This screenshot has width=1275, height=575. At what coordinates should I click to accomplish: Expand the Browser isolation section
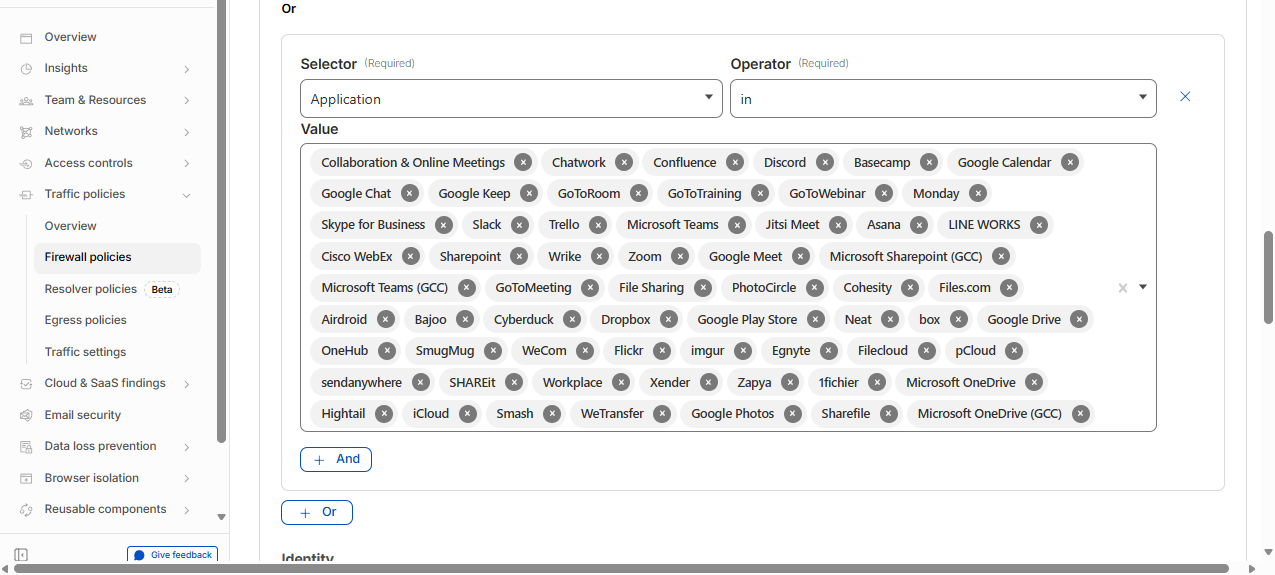pyautogui.click(x=187, y=478)
